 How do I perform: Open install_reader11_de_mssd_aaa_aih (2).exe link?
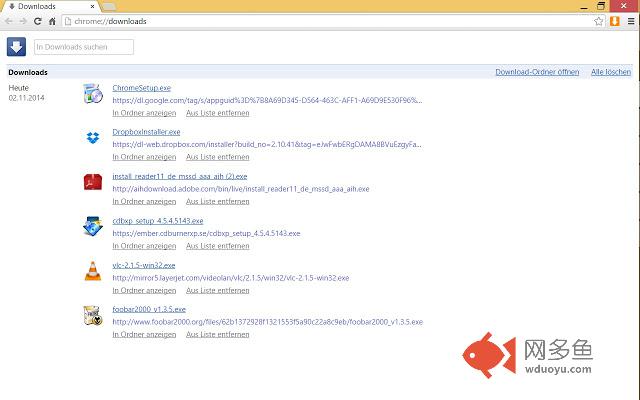[180, 176]
